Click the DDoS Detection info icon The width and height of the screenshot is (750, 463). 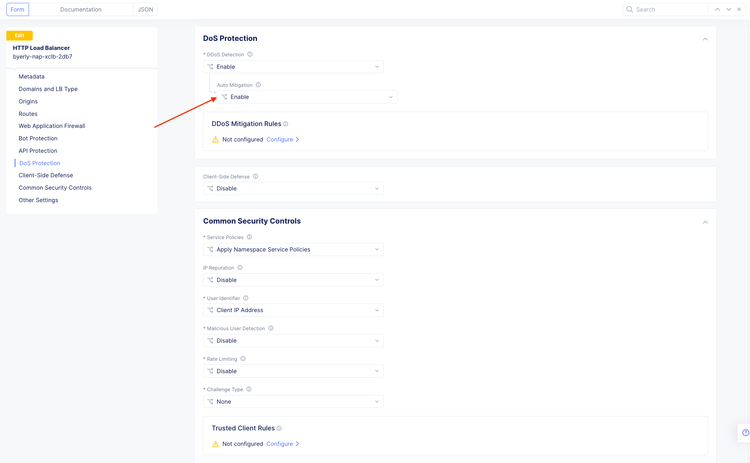[x=250, y=55]
